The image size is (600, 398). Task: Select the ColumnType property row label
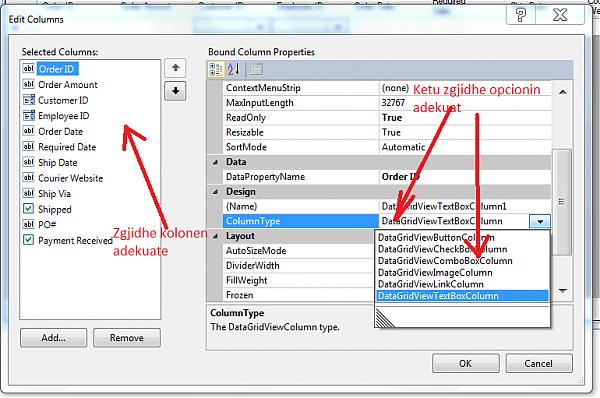click(300, 221)
